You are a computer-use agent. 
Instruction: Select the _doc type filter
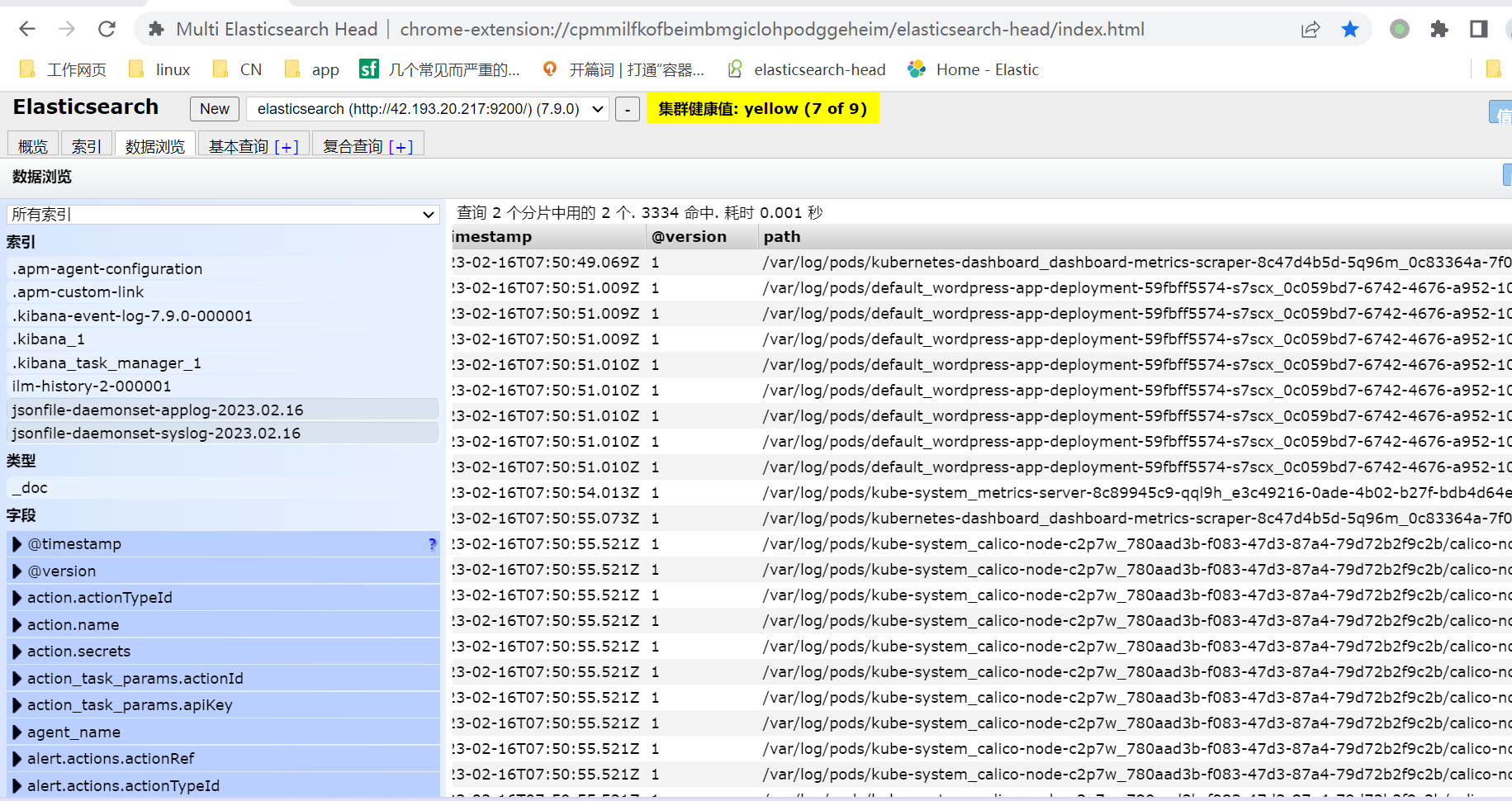pyautogui.click(x=223, y=487)
